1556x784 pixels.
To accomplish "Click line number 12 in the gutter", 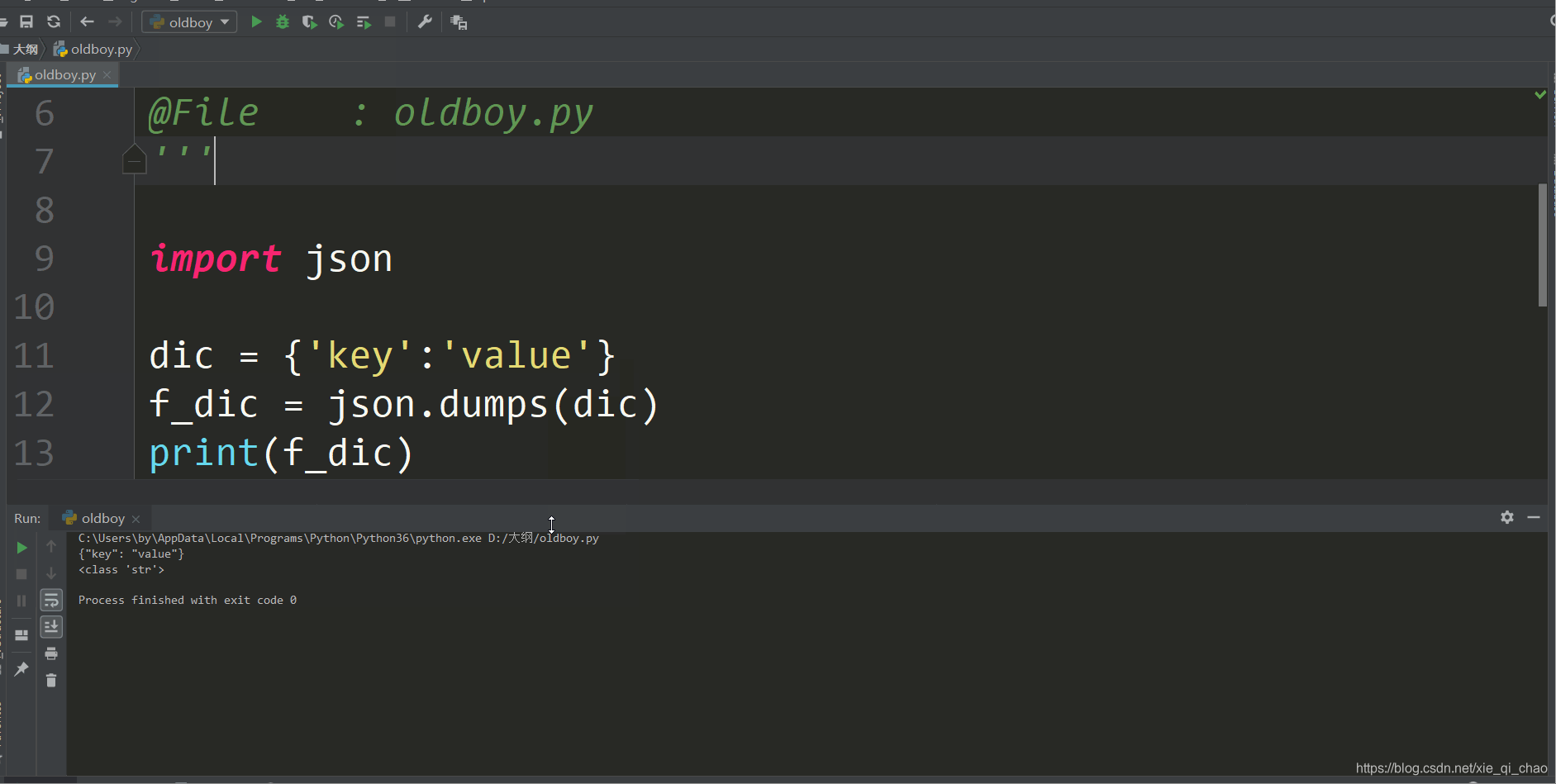I will (34, 405).
